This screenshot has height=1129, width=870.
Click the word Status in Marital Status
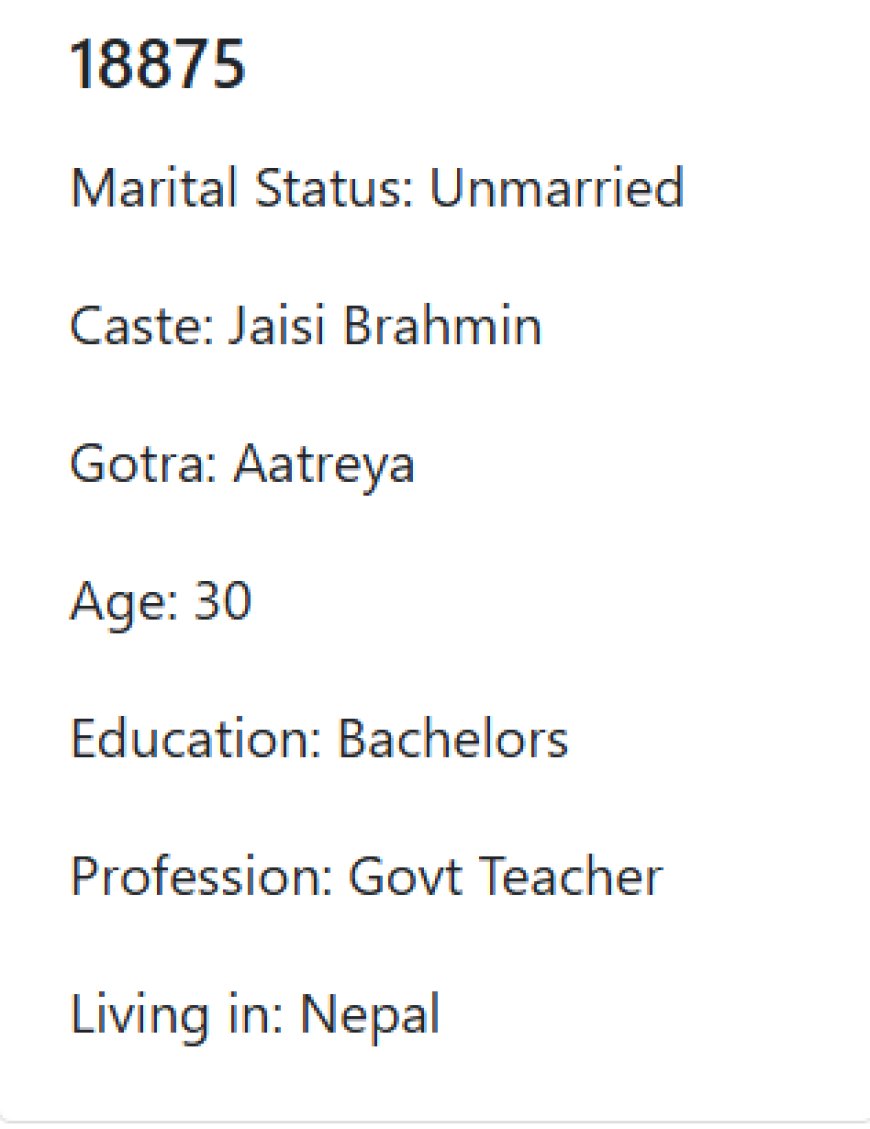tap(335, 188)
